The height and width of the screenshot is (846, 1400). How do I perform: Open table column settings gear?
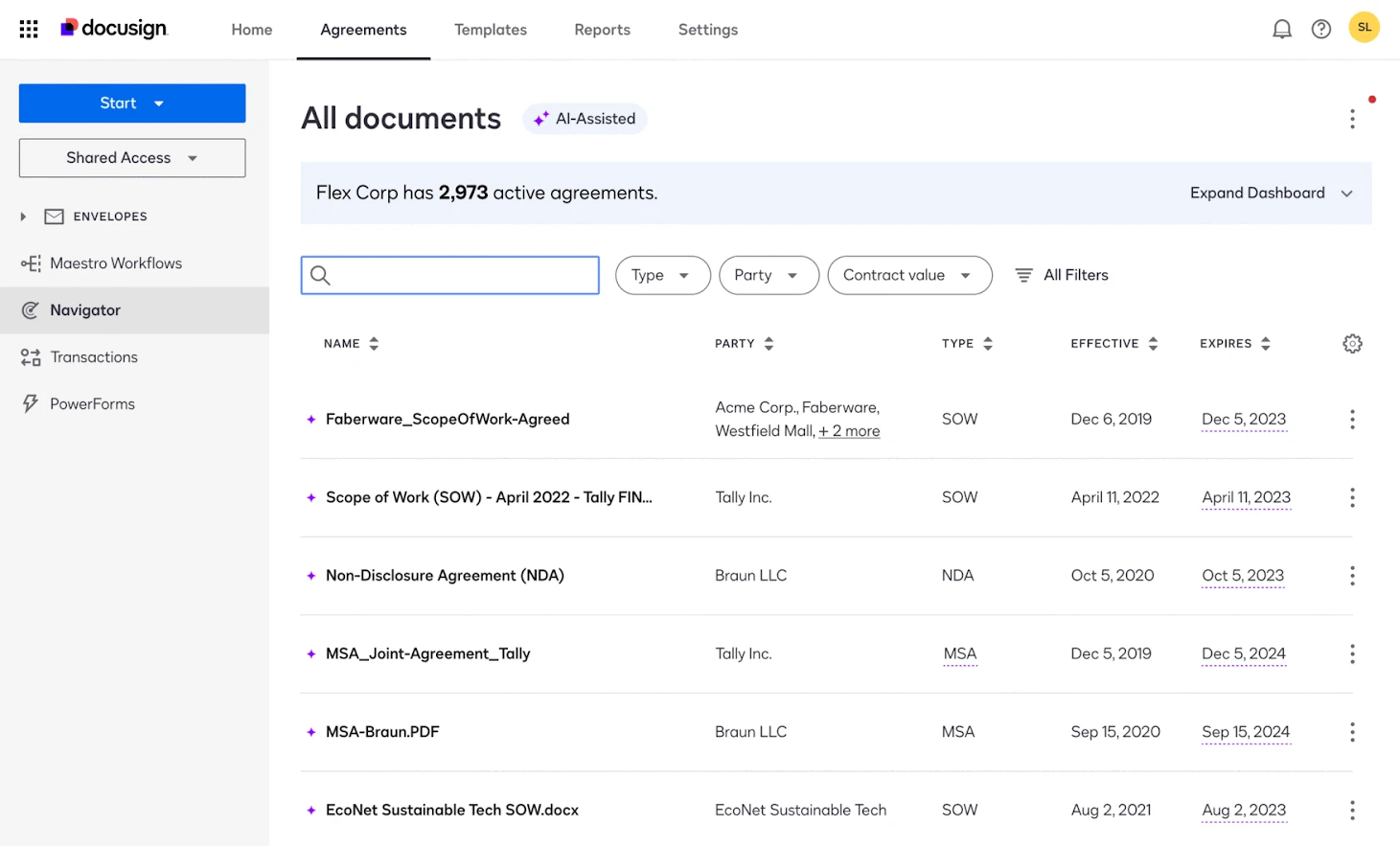click(1352, 344)
